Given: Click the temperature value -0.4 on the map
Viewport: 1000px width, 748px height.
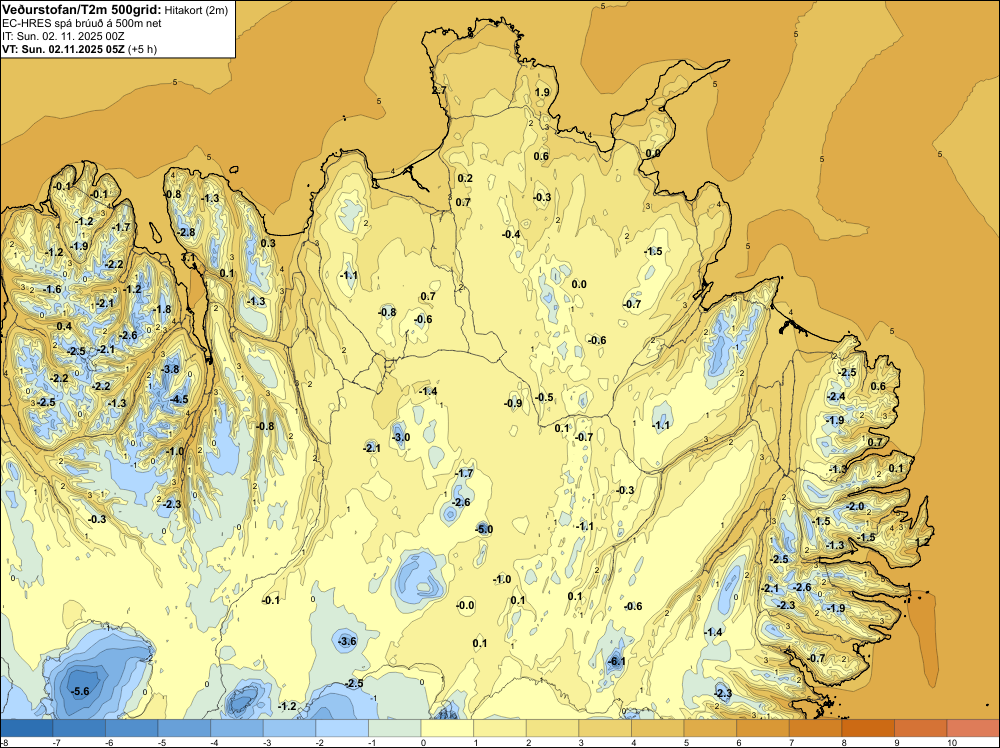Looking at the screenshot, I should [x=511, y=234].
